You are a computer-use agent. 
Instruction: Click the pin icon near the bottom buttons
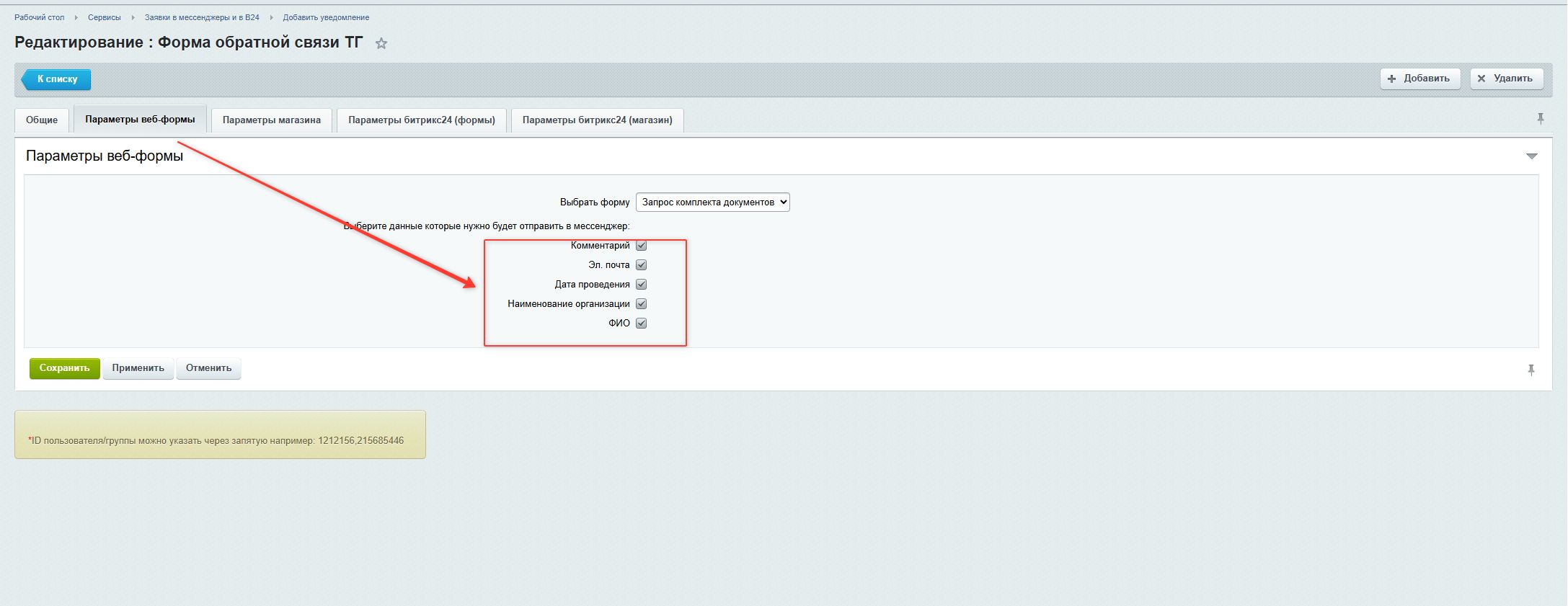pyautogui.click(x=1531, y=370)
